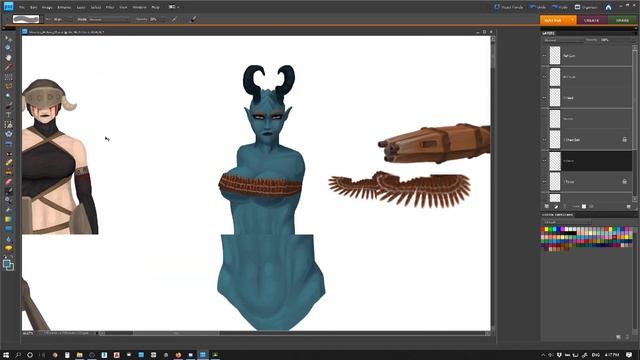Select the Brush tool
Image resolution: width=640 pixels, height=360 pixels.
[8, 191]
